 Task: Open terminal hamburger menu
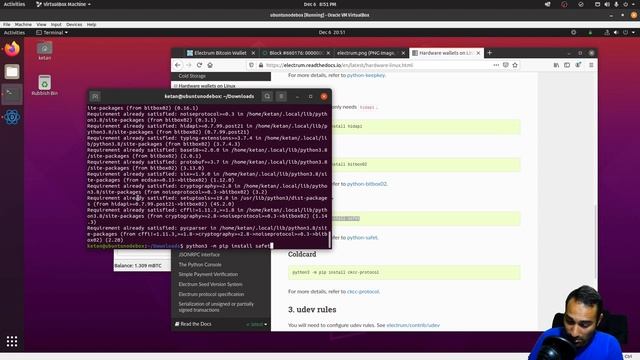point(281,96)
